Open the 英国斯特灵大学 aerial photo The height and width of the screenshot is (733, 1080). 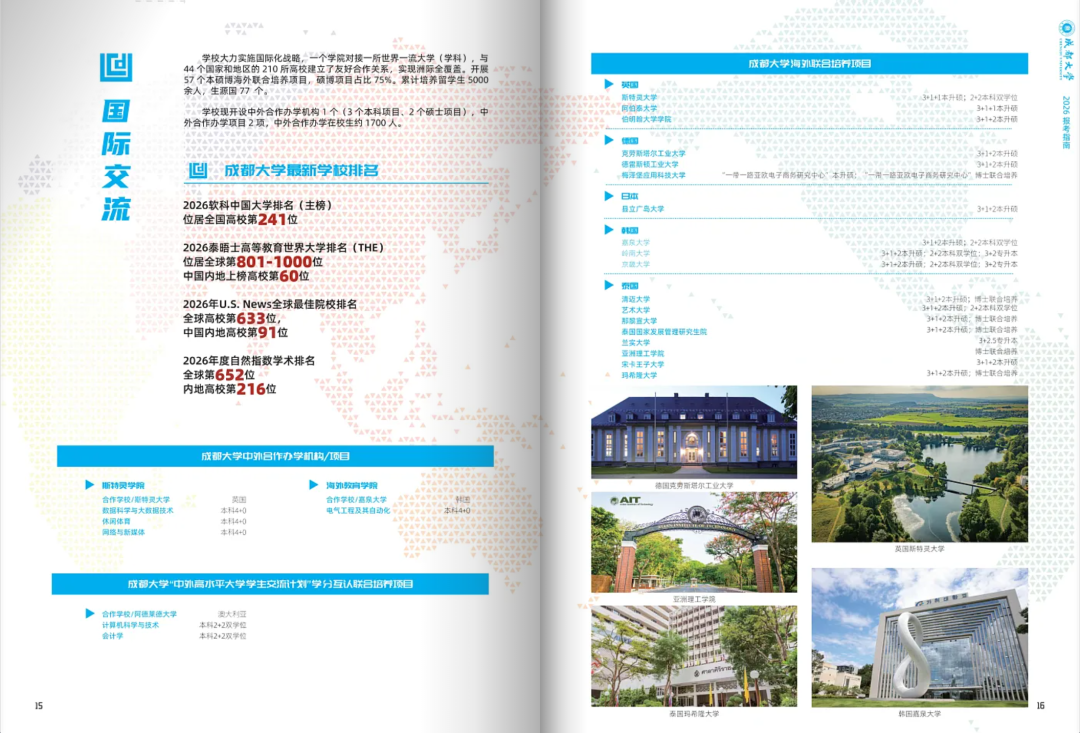tap(920, 464)
